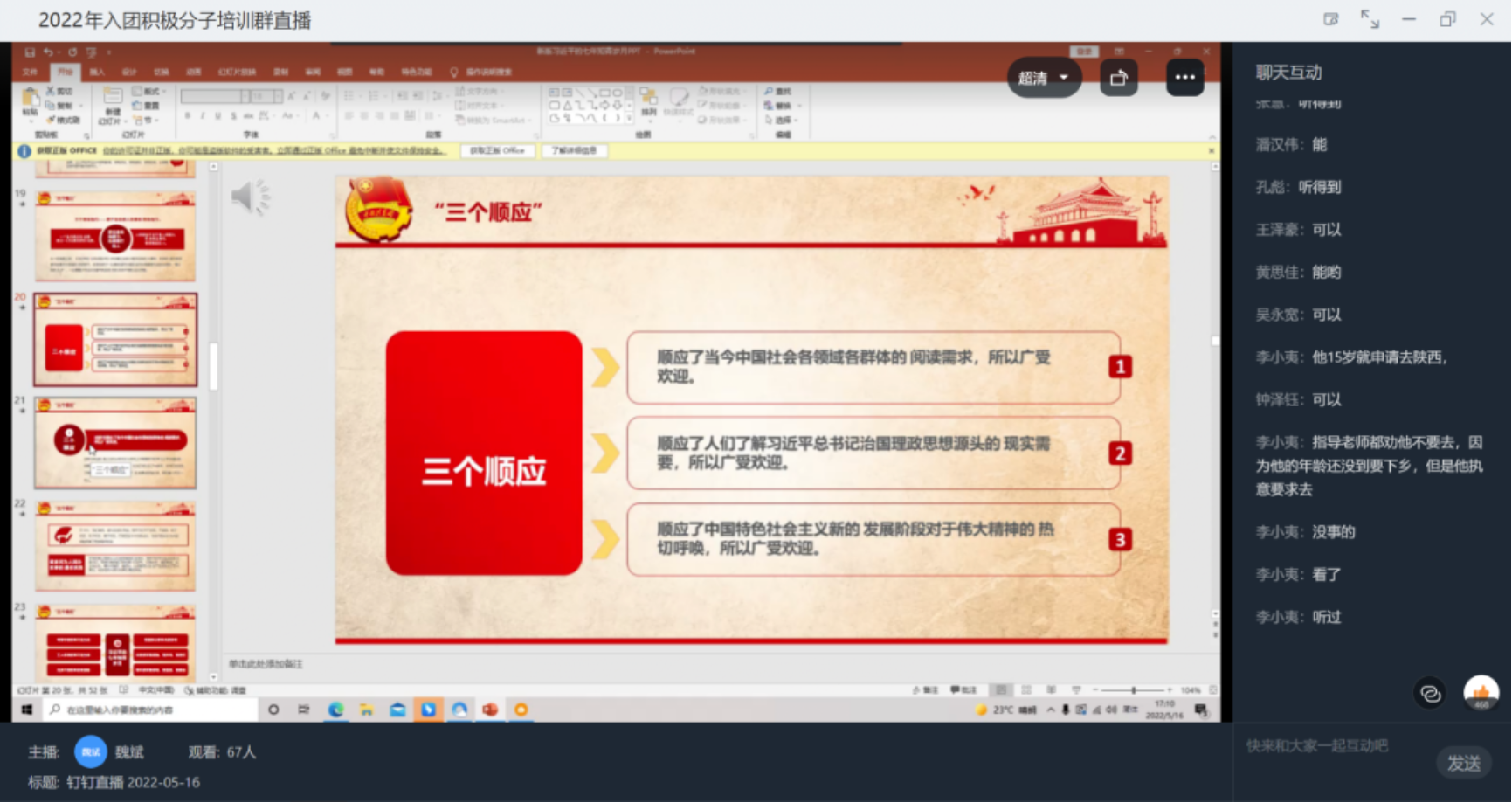Switch to Normal view in the status bar
Image resolution: width=1512 pixels, height=803 pixels.
1001,690
